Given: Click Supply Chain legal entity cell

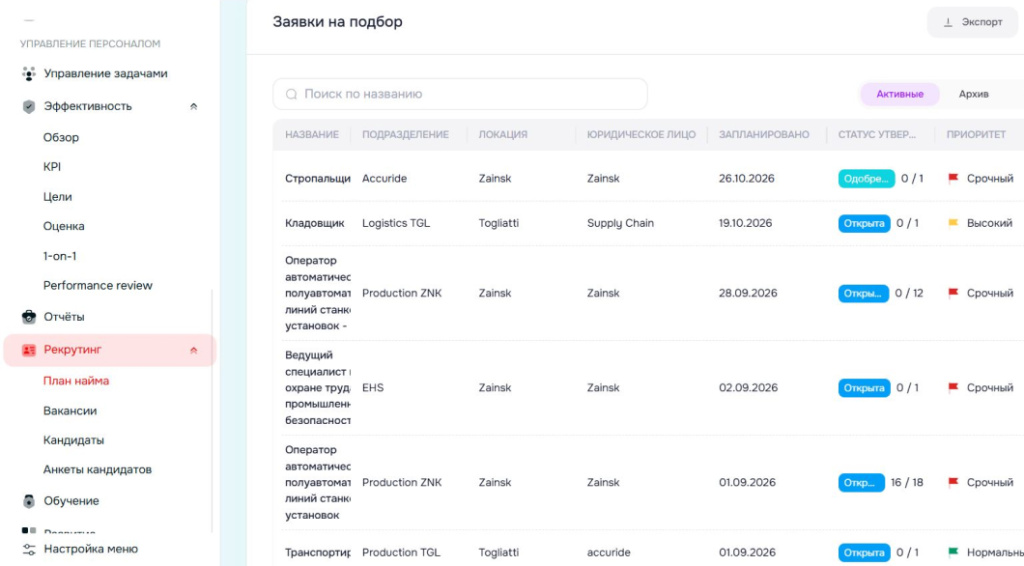Looking at the screenshot, I should [x=620, y=223].
